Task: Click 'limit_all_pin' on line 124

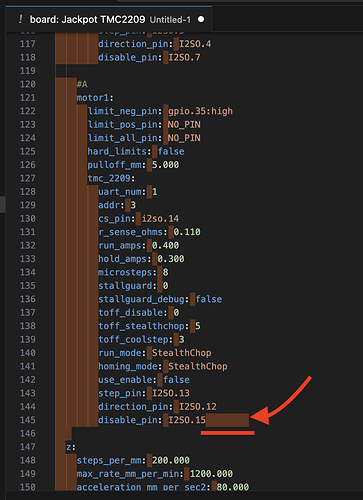Action: coord(122,138)
